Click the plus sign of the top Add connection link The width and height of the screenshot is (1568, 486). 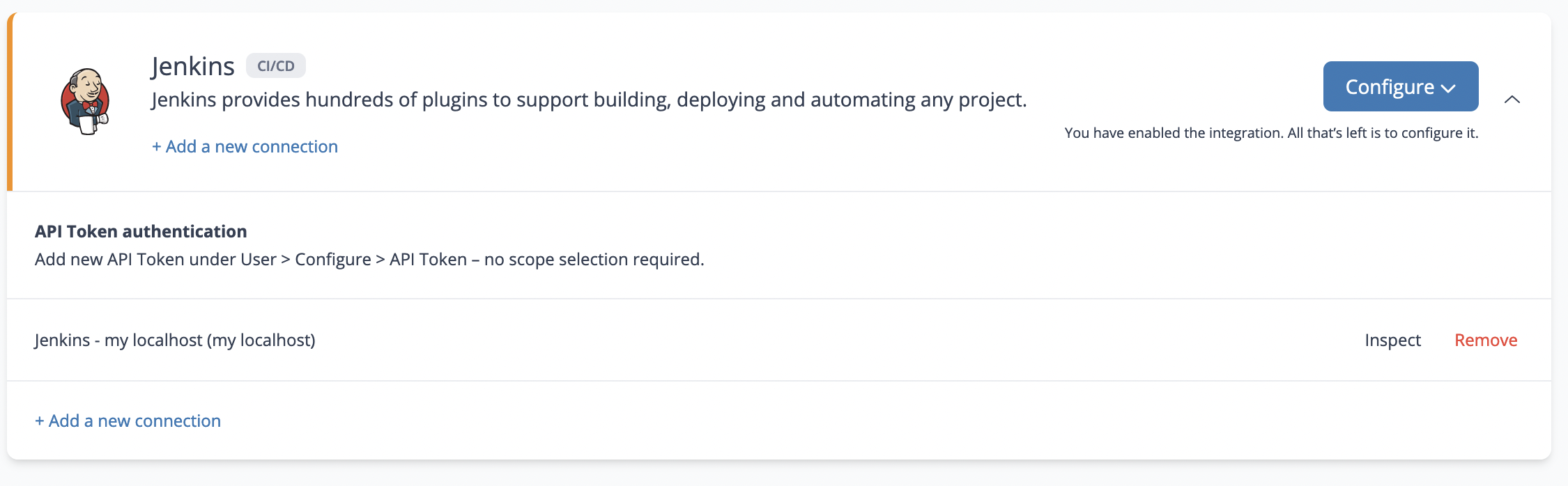click(x=157, y=147)
